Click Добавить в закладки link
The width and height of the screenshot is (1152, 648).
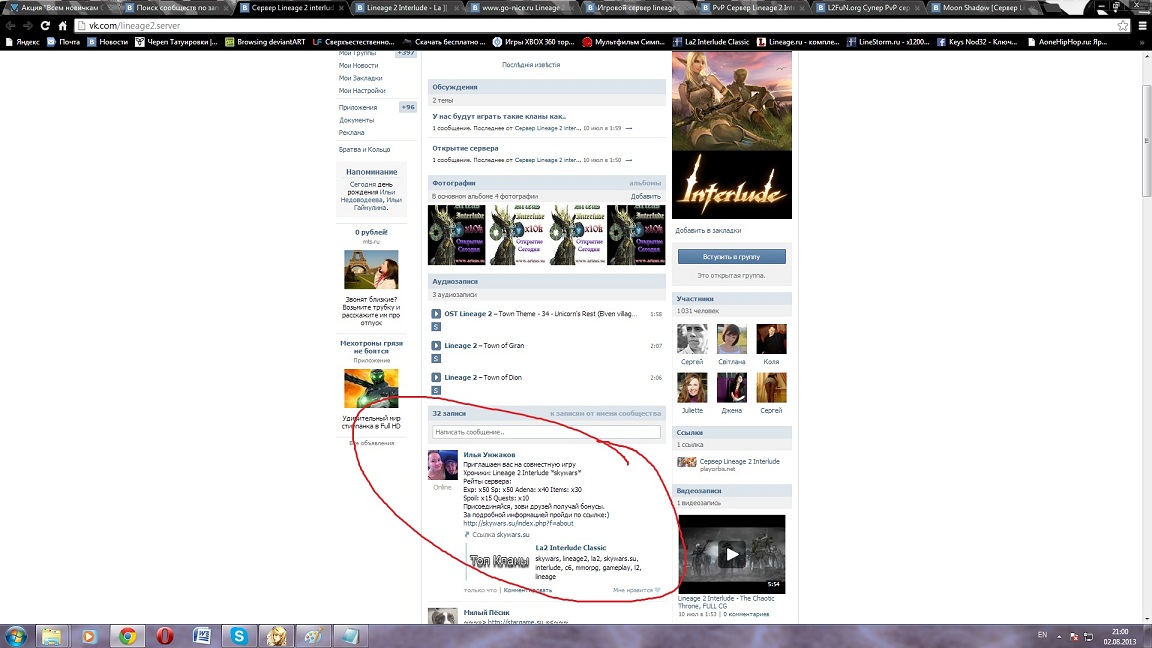708,231
